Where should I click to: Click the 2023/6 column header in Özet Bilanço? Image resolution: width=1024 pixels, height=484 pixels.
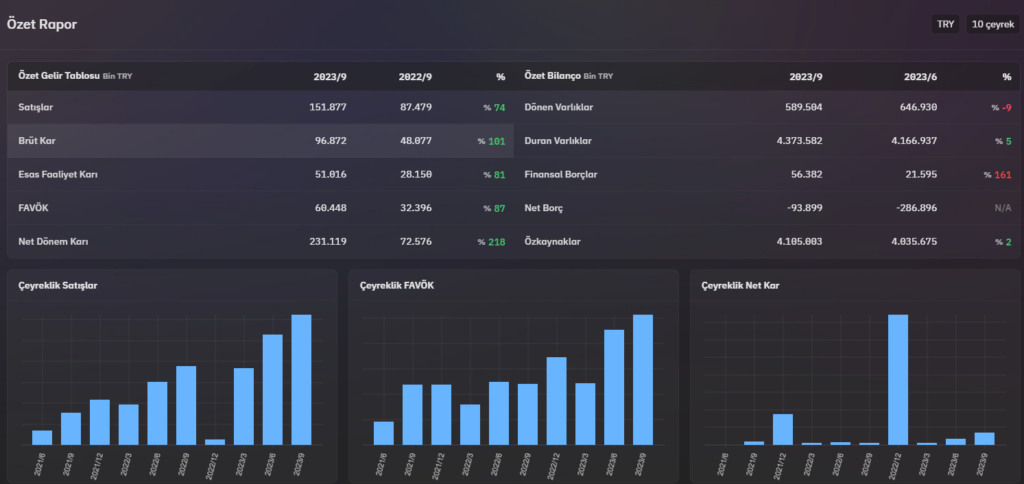[921, 76]
